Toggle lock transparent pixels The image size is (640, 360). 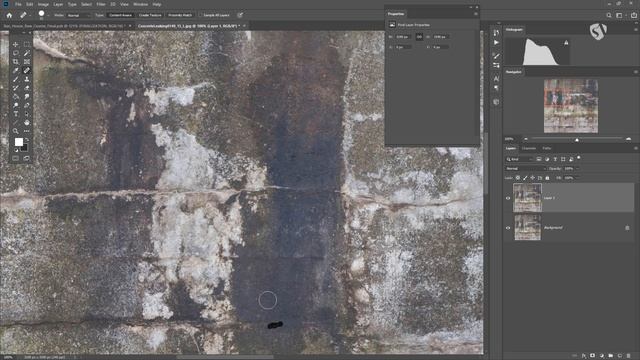518,178
